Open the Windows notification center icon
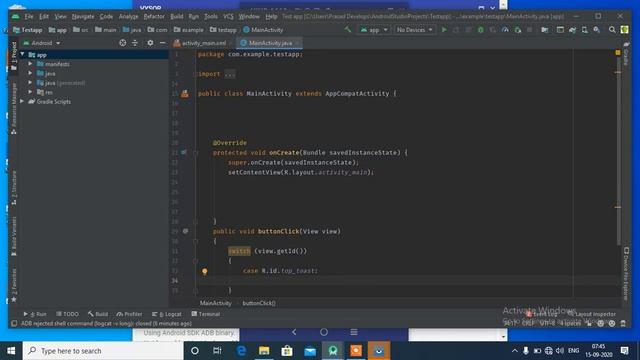 tap(624, 351)
